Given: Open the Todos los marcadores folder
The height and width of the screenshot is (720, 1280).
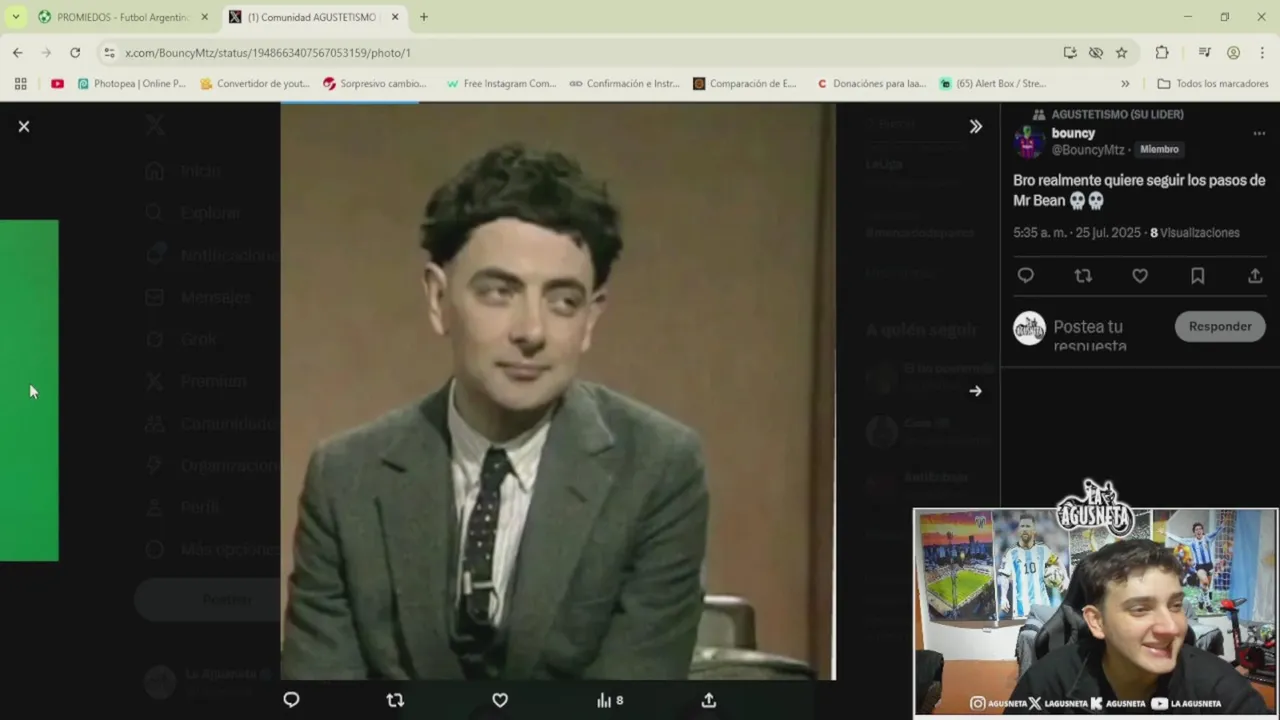Looking at the screenshot, I should click(x=1212, y=84).
